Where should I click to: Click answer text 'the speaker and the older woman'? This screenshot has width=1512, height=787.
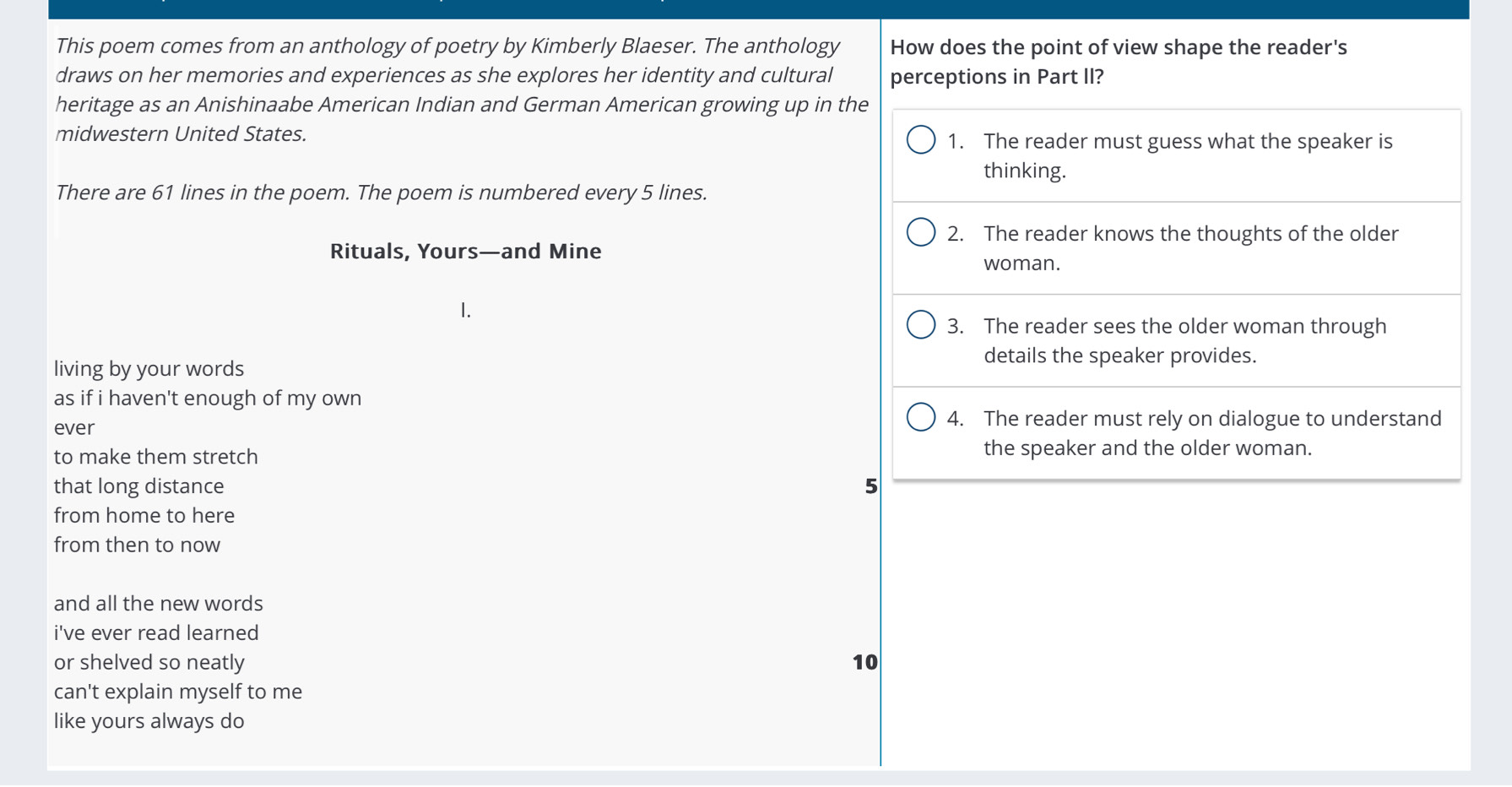pyautogui.click(x=1147, y=448)
